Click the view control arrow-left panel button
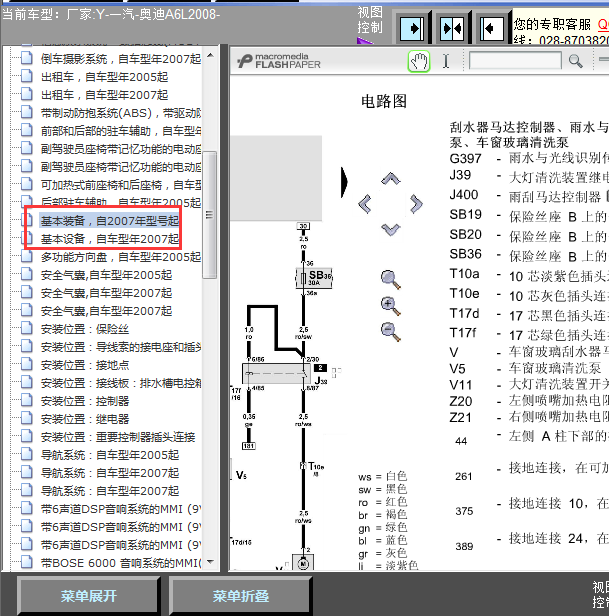This screenshot has width=609, height=616. 492,28
